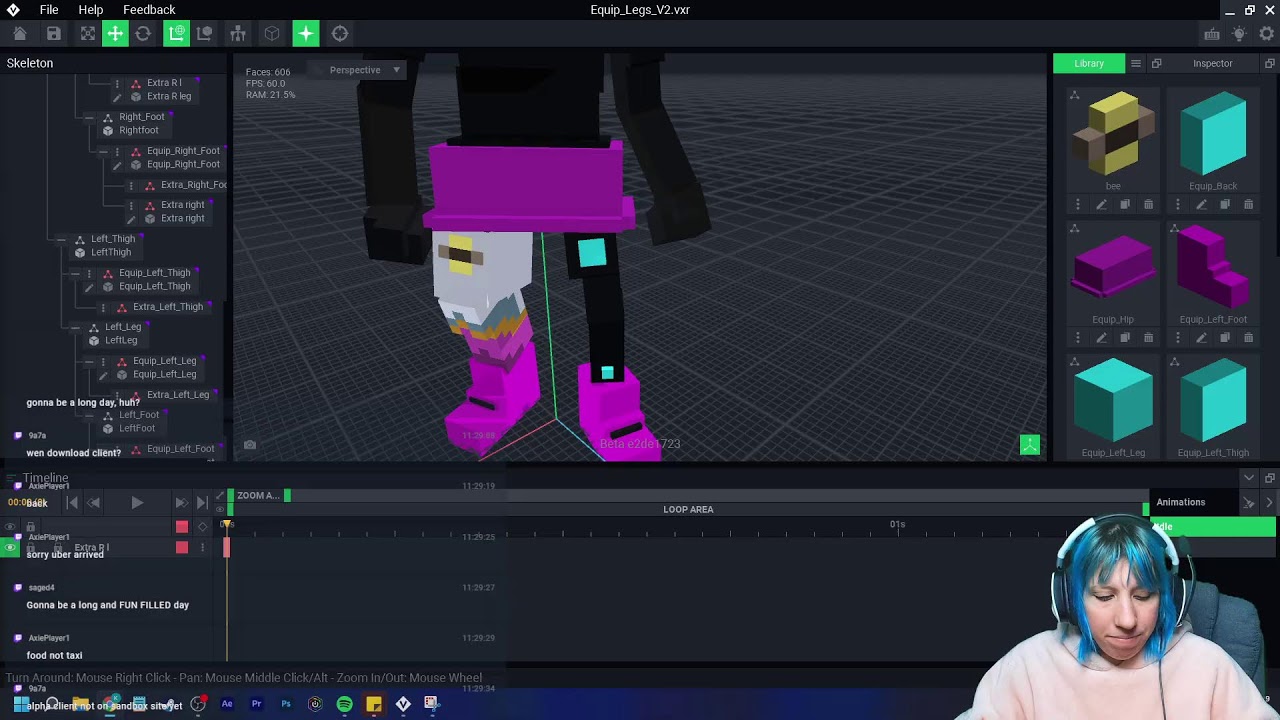This screenshot has width=1280, height=720.
Task: Open Spotify from taskbar
Action: (x=344, y=704)
